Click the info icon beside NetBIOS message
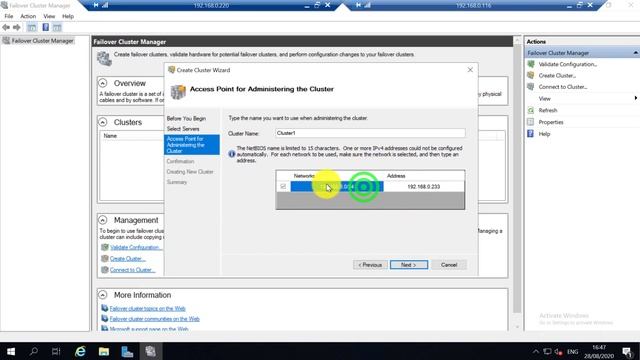 tap(231, 154)
